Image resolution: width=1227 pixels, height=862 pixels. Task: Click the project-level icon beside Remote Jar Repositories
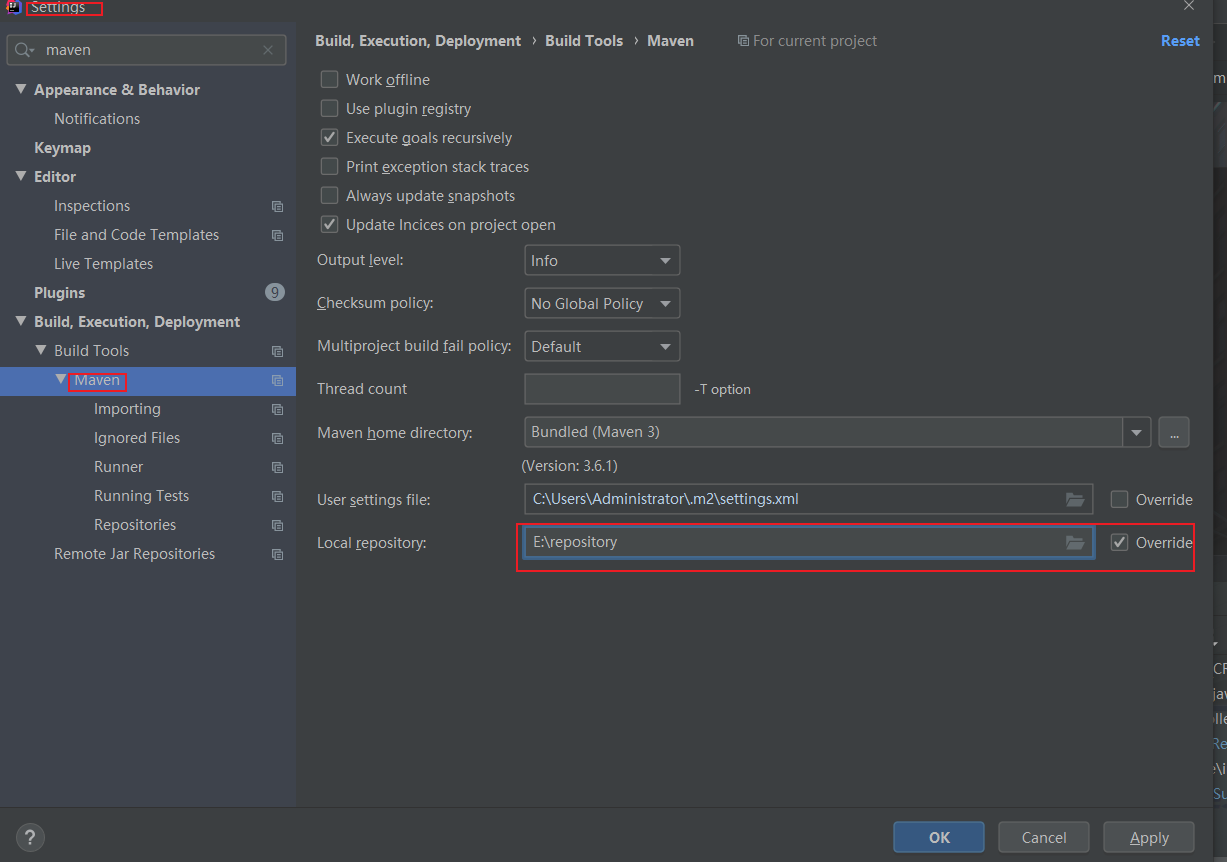pos(277,554)
